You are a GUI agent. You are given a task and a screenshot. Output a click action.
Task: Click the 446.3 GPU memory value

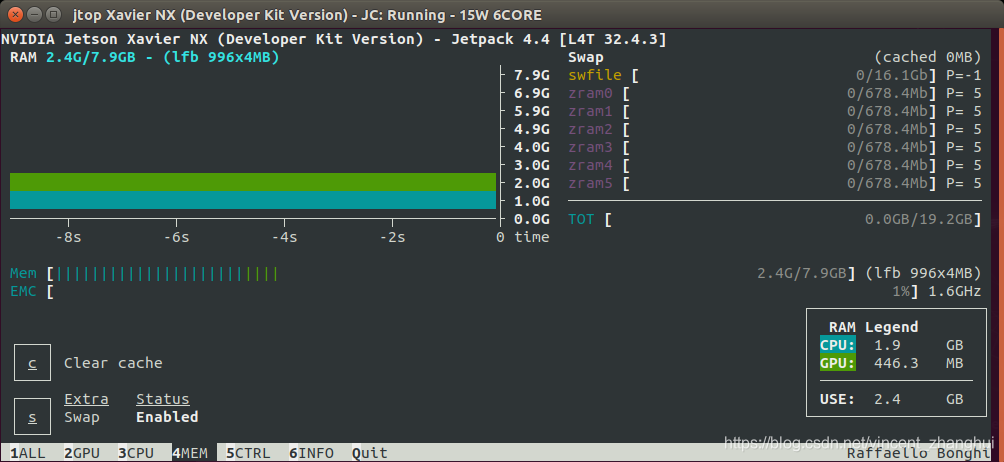896,363
